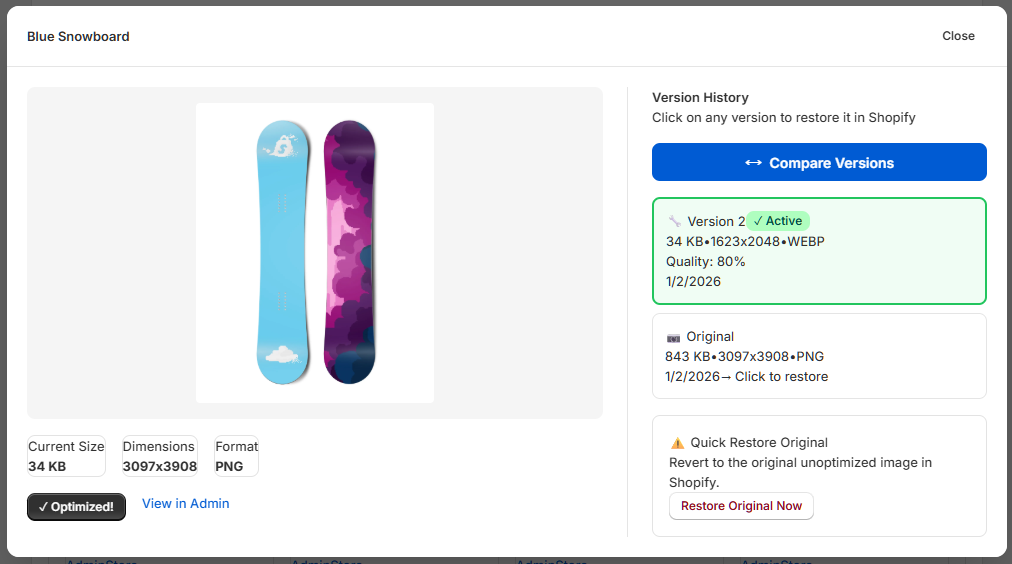Image resolution: width=1012 pixels, height=564 pixels.
Task: Click the checkmark in the Active badge
Action: [x=758, y=221]
